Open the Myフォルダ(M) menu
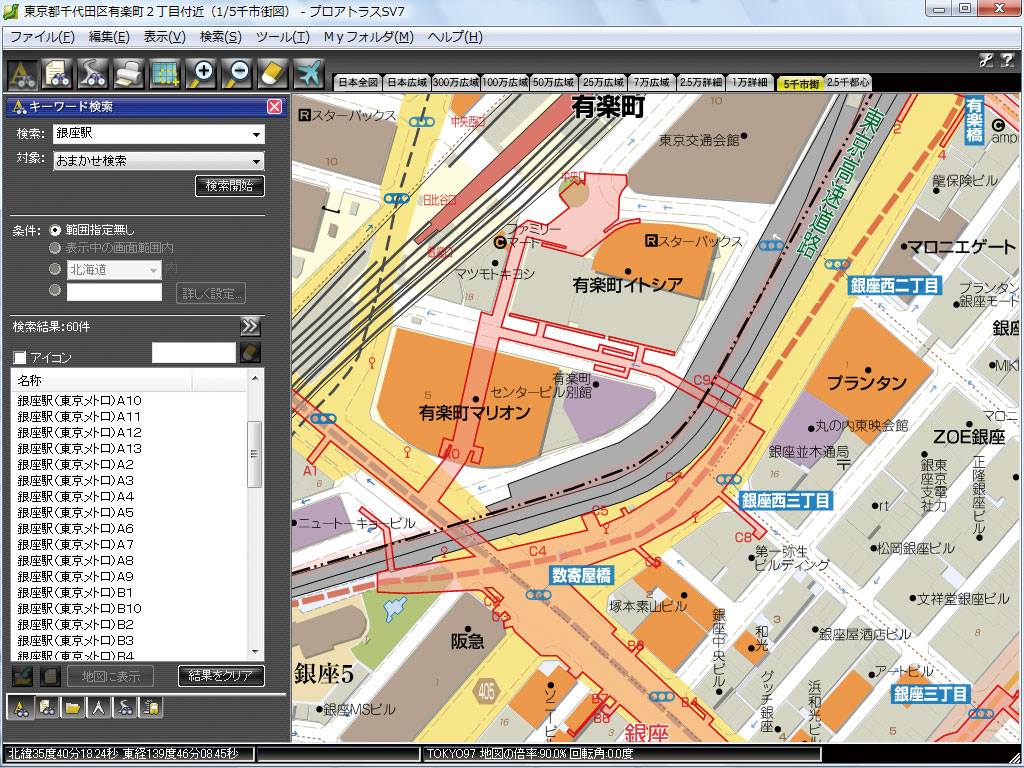This screenshot has width=1024, height=768. (368, 37)
